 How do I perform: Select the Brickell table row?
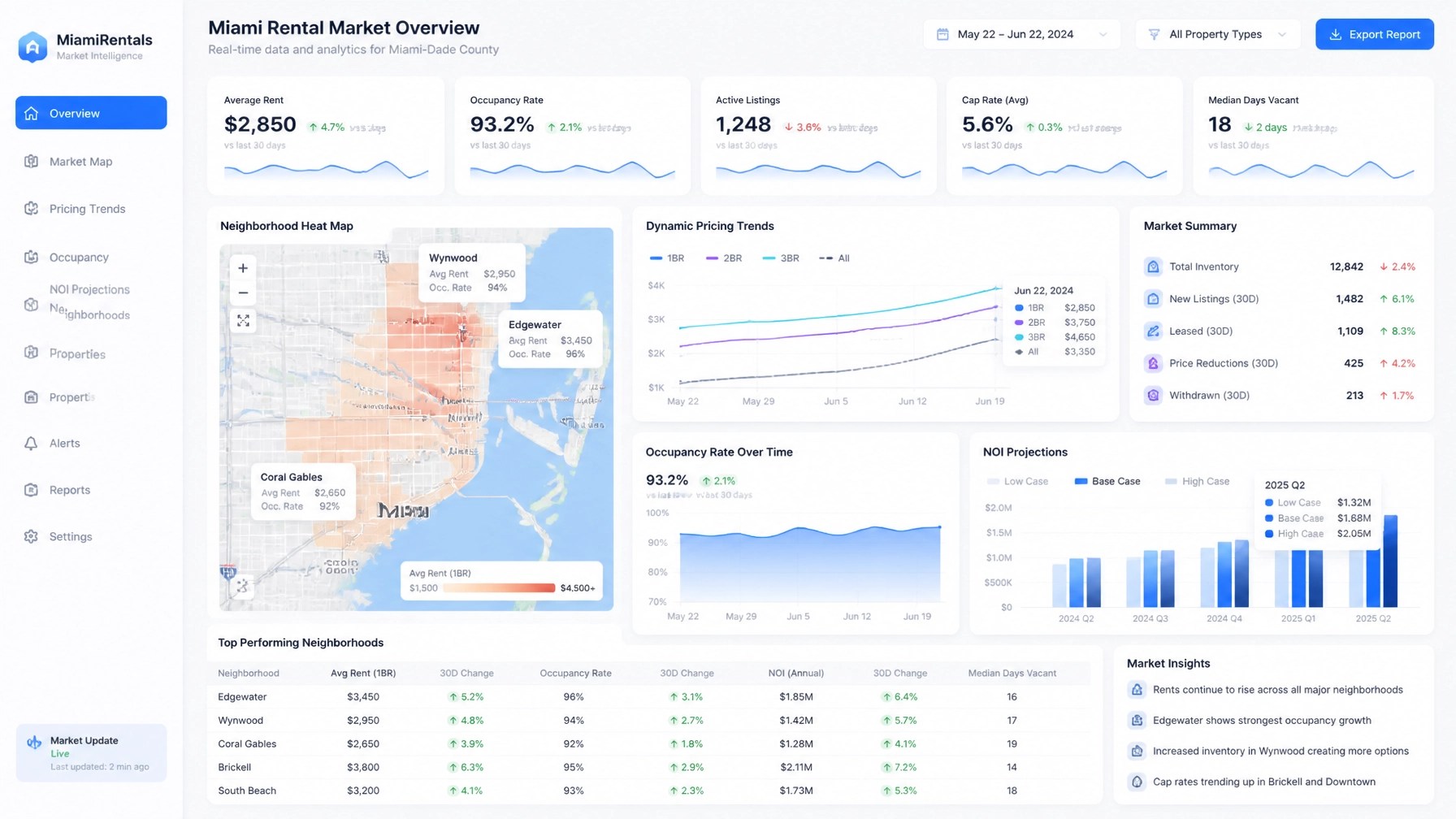[648, 767]
